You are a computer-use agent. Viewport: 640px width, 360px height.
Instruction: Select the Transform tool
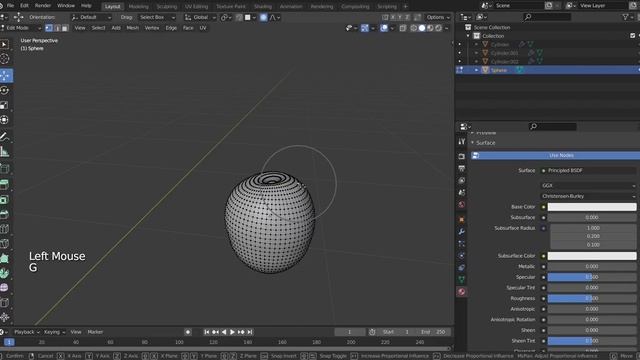coord(5,120)
